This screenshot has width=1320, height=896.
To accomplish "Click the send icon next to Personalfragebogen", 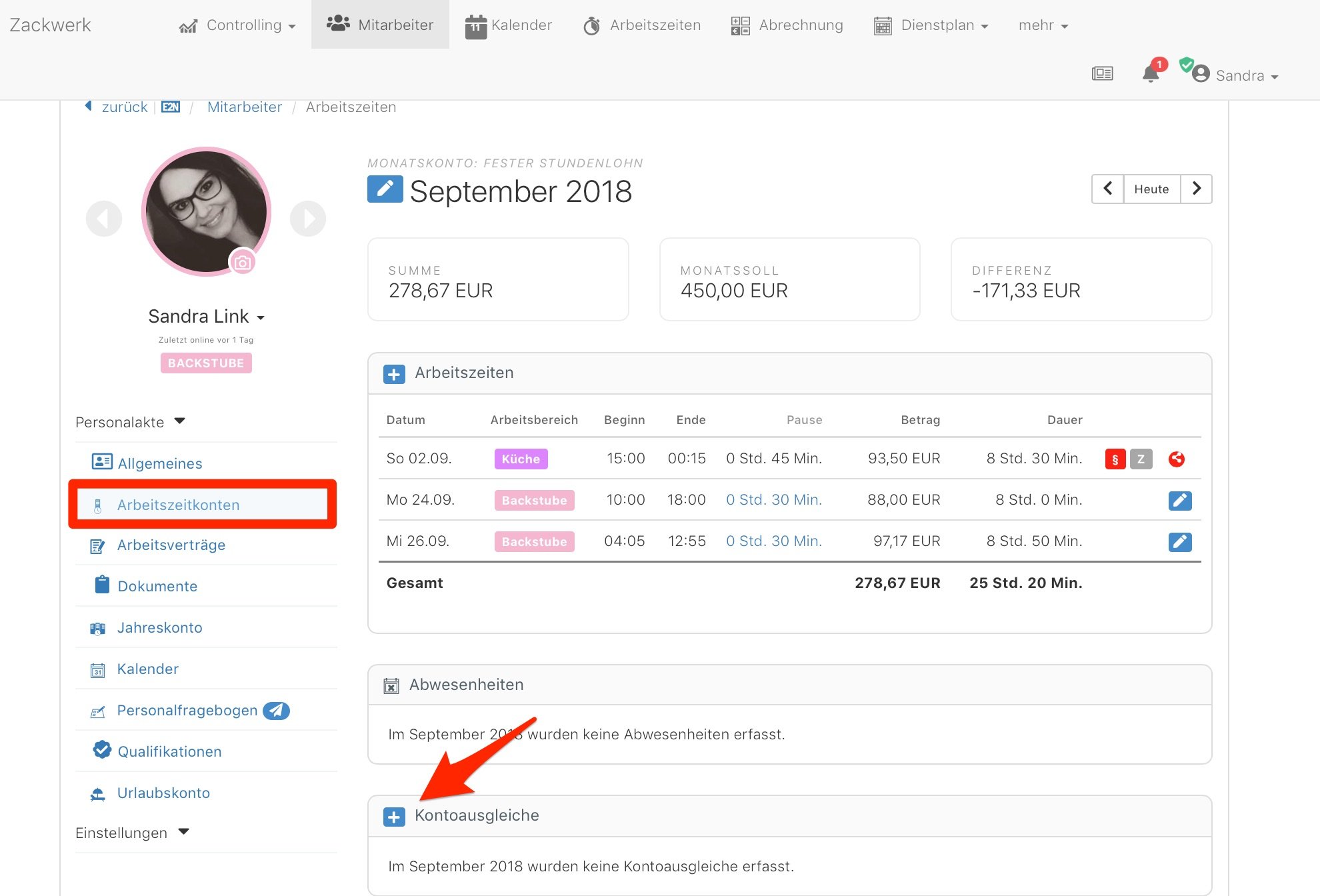I will 276,711.
